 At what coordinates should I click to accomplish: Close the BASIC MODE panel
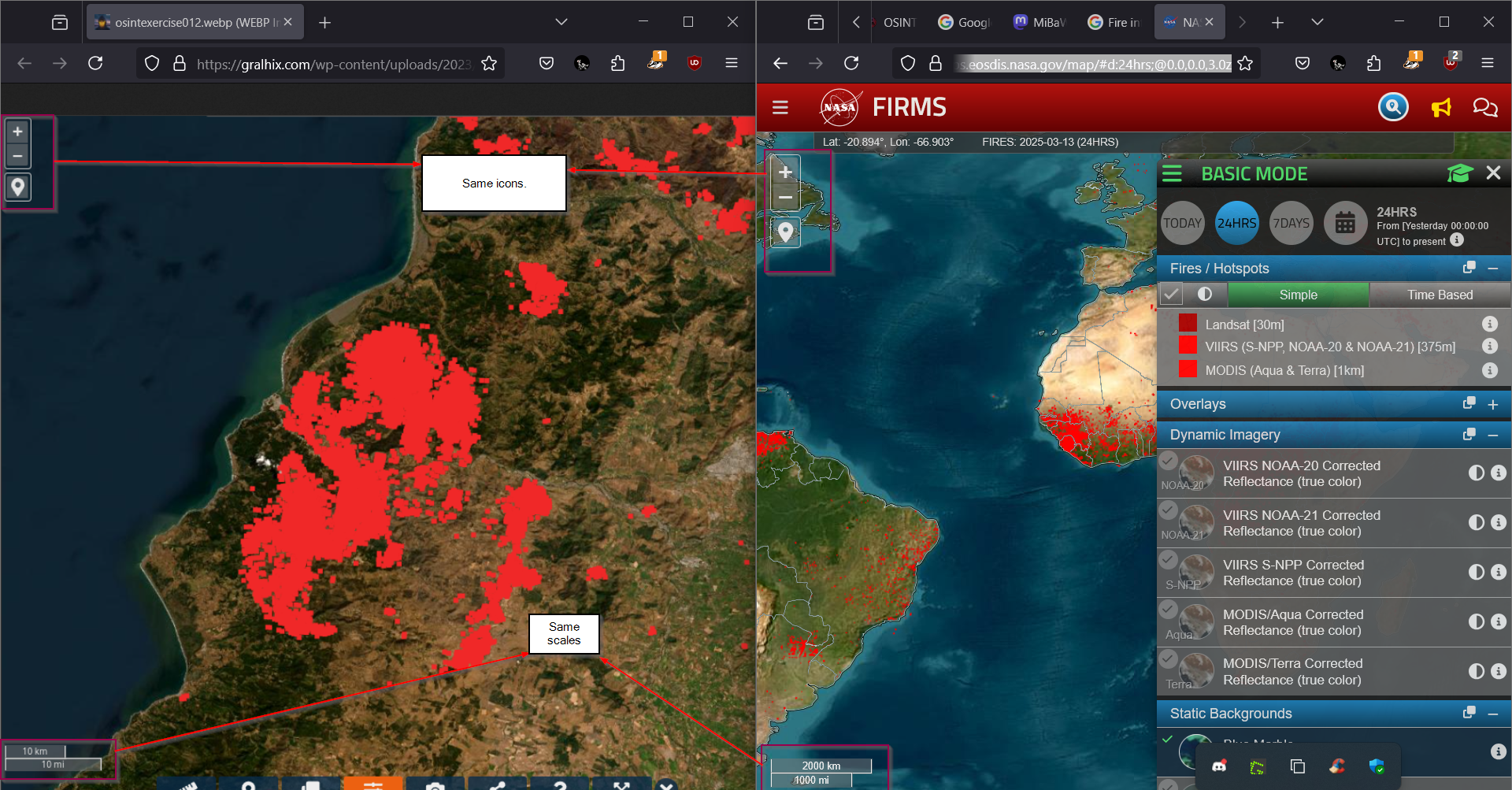coord(1493,173)
